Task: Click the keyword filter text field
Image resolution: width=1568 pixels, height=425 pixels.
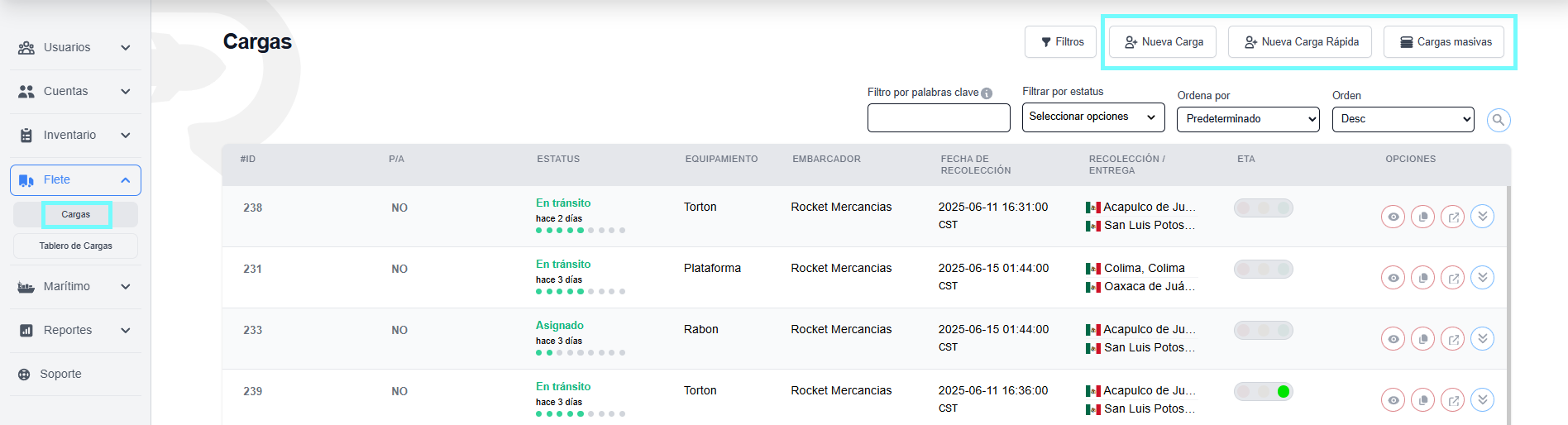Action: tap(938, 118)
